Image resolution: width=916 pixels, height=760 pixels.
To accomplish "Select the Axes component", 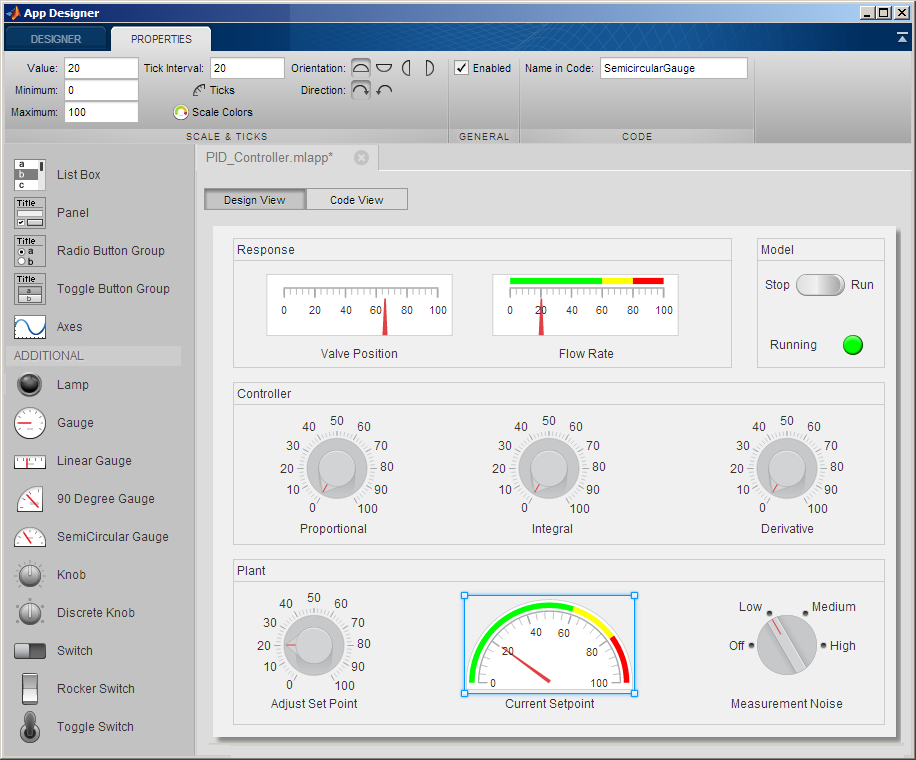I will click(x=67, y=327).
